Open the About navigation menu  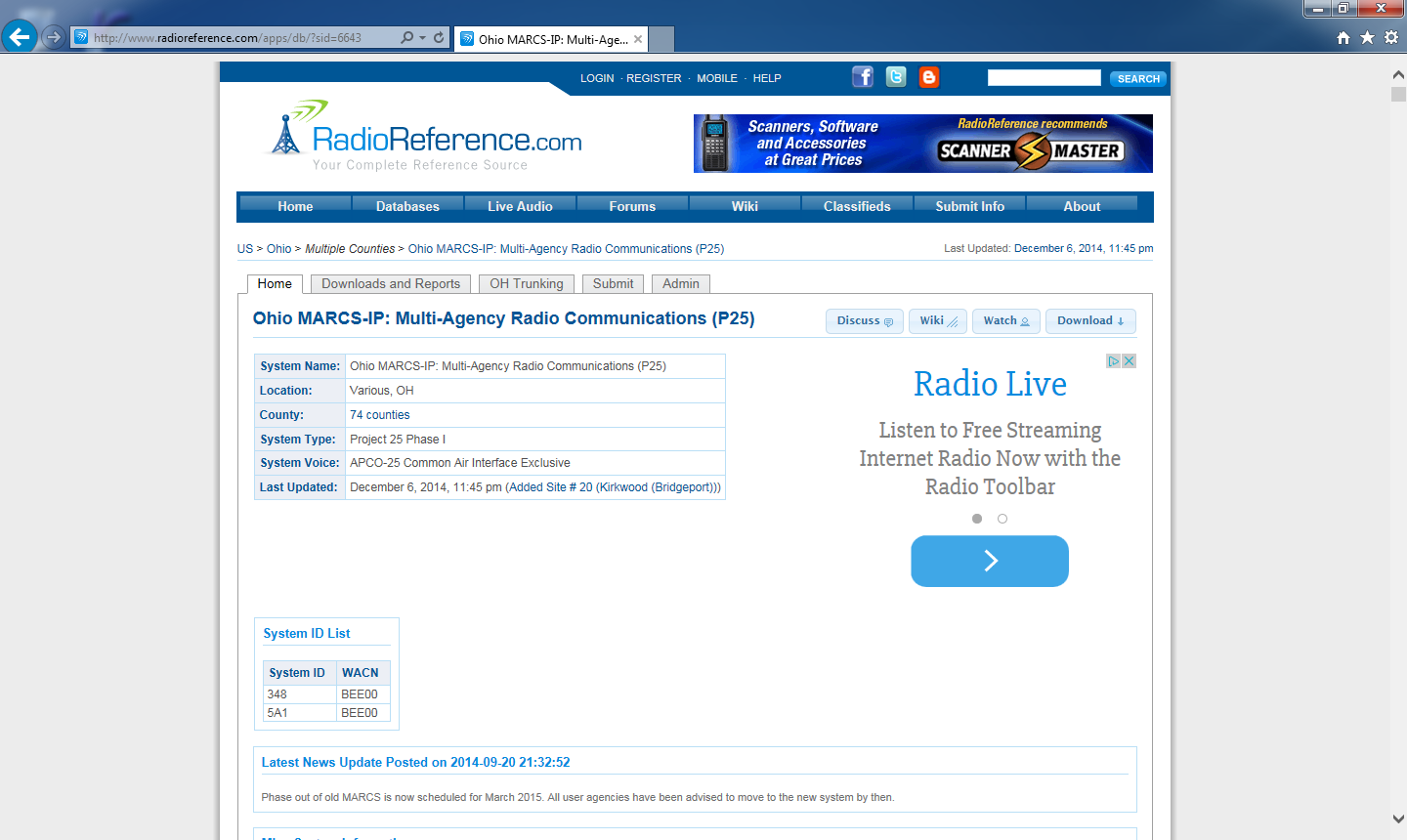[1082, 206]
